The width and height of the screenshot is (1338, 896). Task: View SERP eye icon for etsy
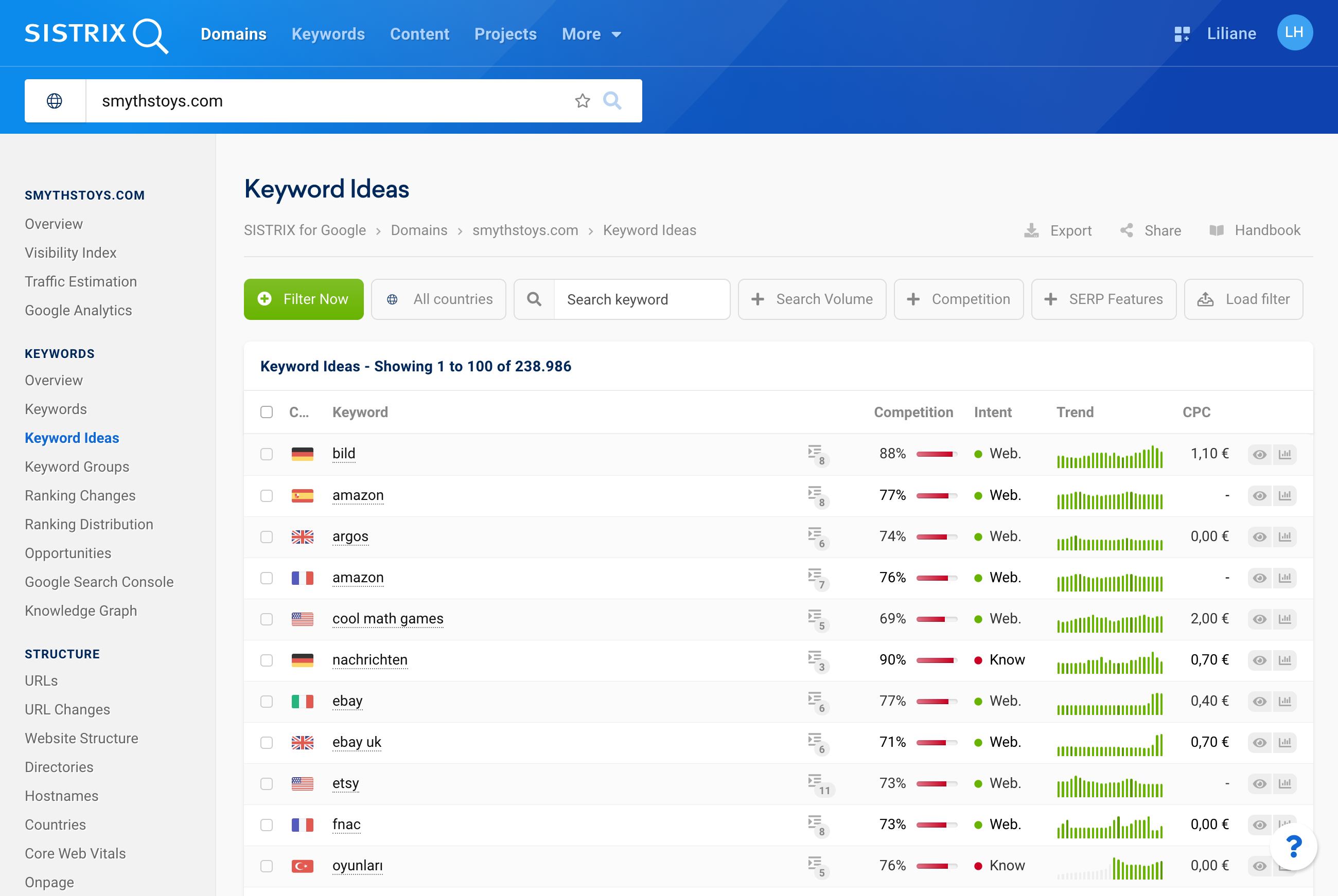[x=1260, y=783]
